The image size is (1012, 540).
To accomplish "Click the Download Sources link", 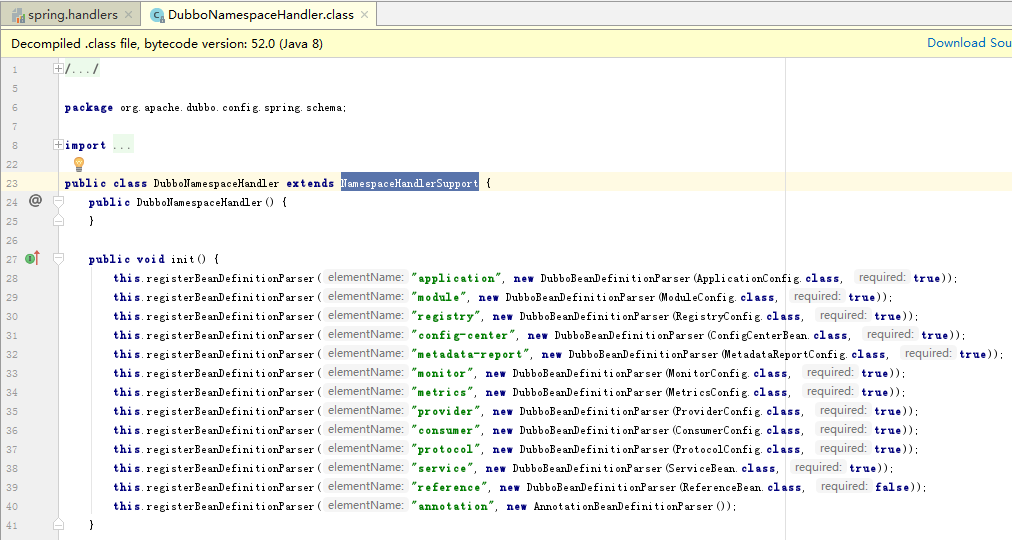I will point(969,43).
